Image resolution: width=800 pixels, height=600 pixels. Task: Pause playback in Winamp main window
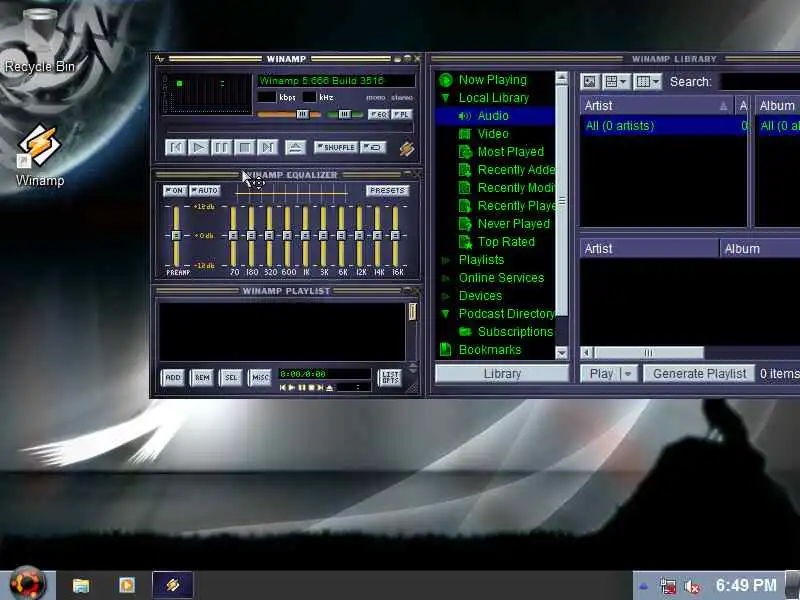click(221, 147)
